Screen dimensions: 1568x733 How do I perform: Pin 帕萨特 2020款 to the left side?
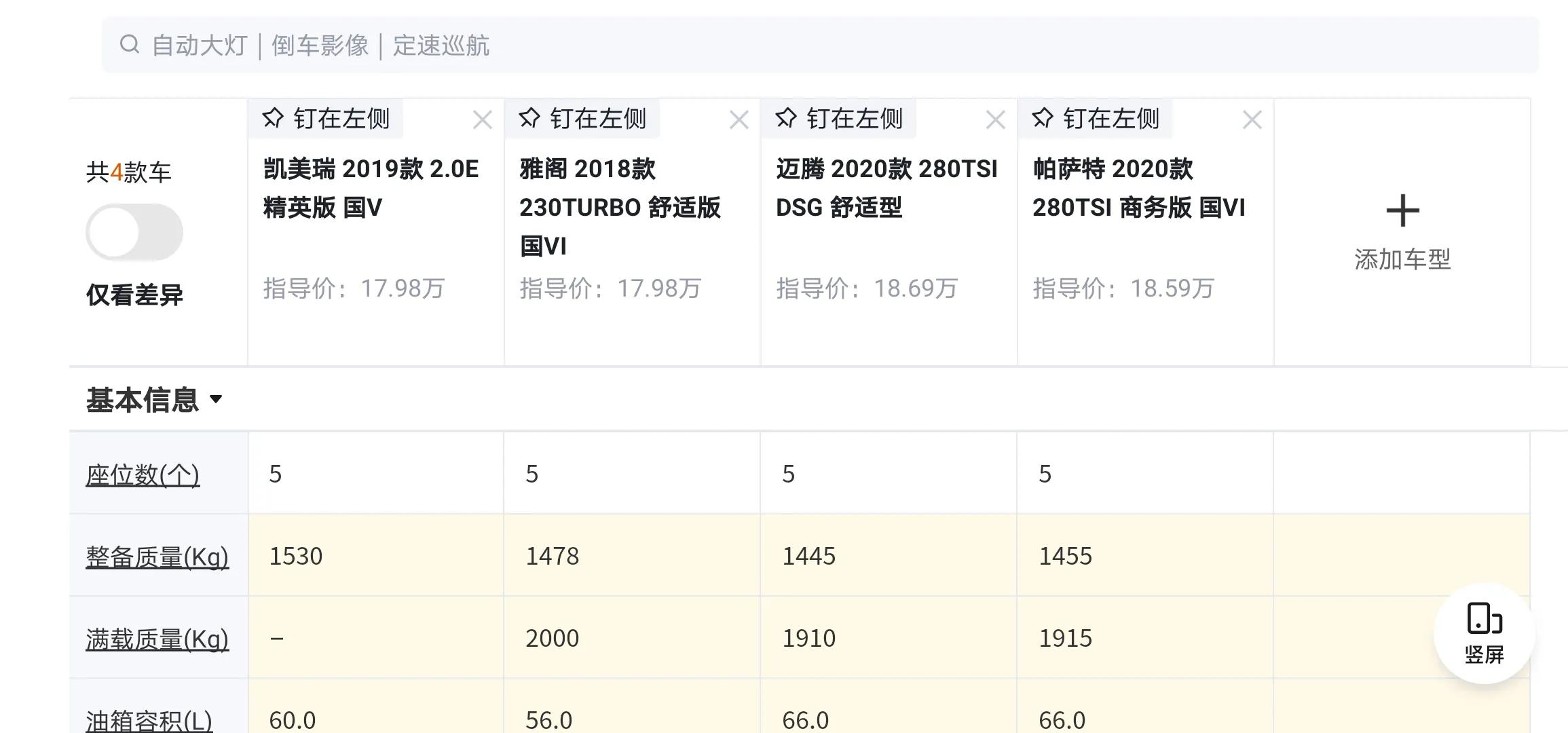(x=1096, y=118)
